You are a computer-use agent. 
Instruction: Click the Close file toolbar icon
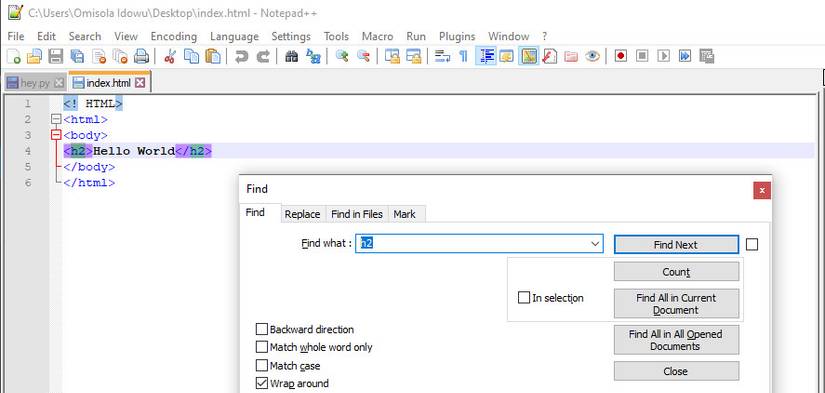coord(99,56)
